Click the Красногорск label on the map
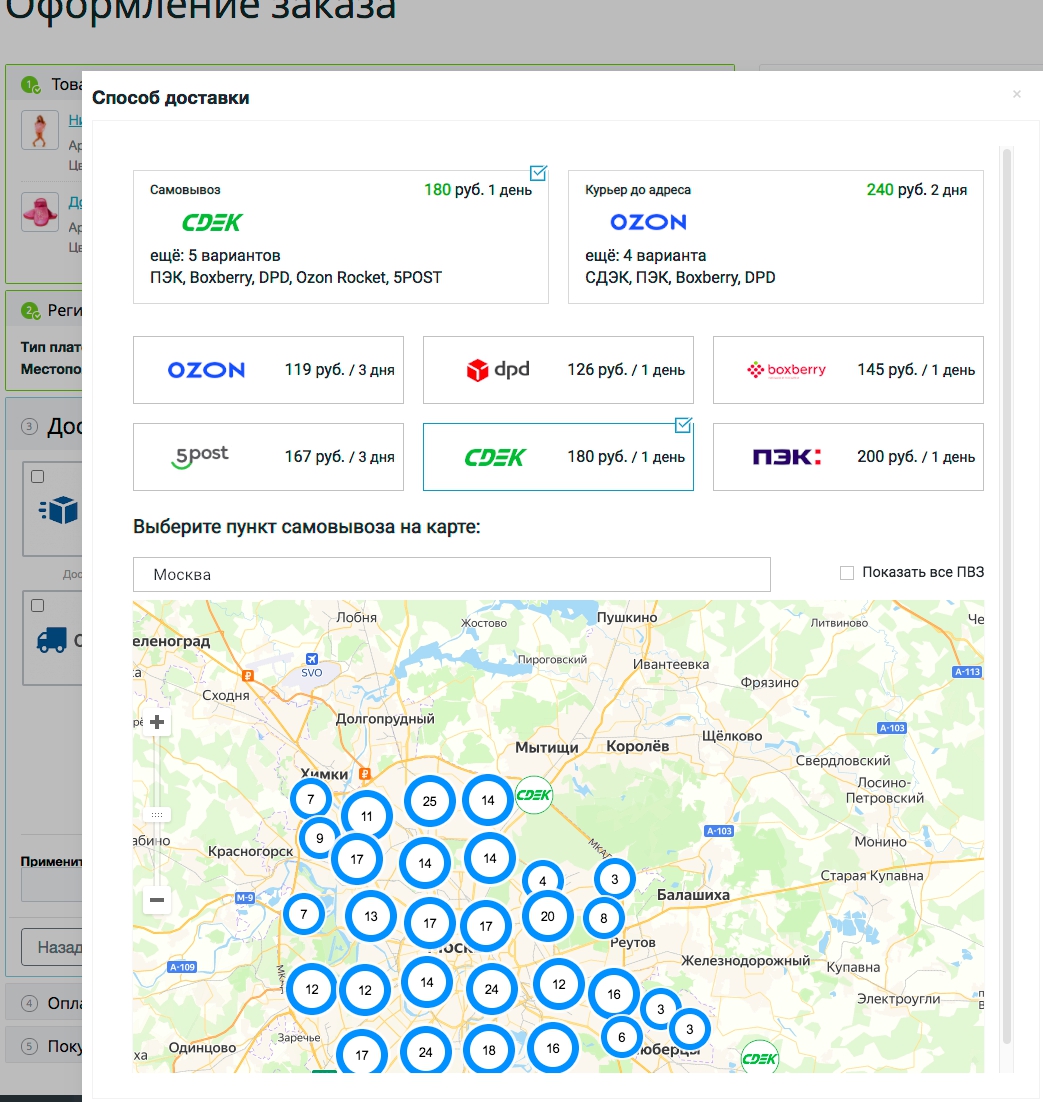This screenshot has height=1102, width=1043. (250, 851)
